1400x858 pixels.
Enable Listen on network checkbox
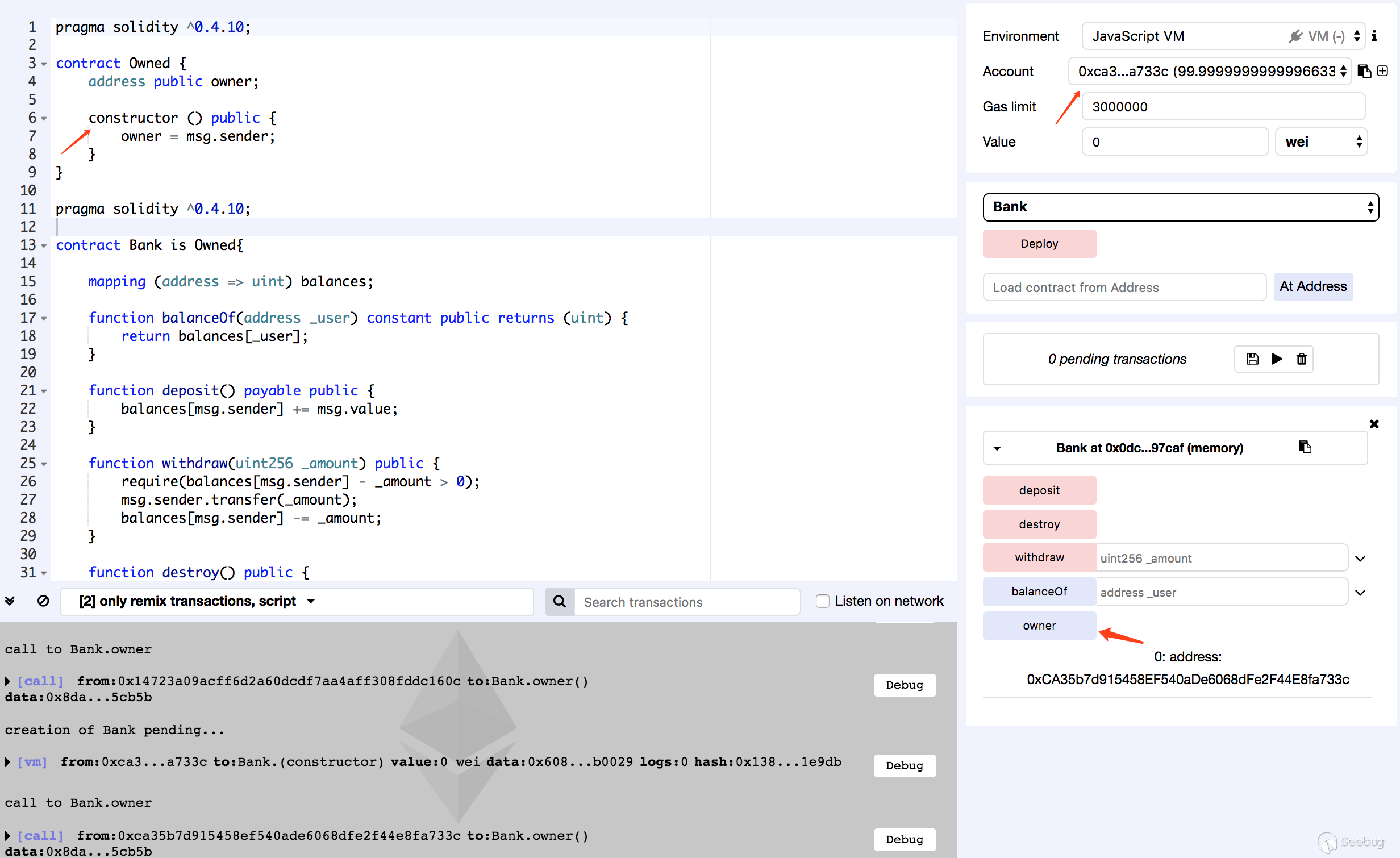pyautogui.click(x=822, y=601)
